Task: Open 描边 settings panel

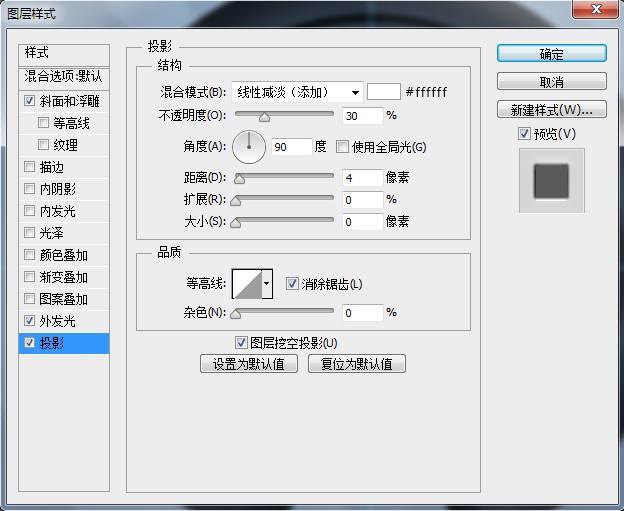Action: coord(51,167)
